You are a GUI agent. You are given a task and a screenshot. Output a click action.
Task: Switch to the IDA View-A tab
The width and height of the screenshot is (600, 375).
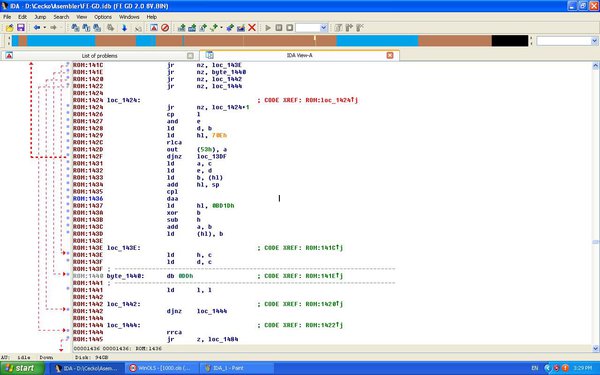[299, 55]
